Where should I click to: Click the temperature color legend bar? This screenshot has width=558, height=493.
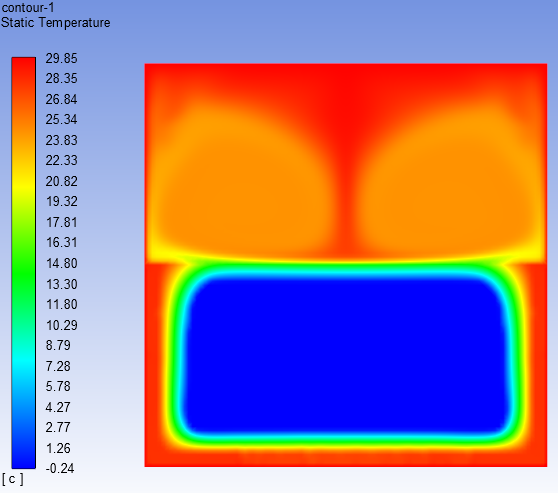point(23,263)
